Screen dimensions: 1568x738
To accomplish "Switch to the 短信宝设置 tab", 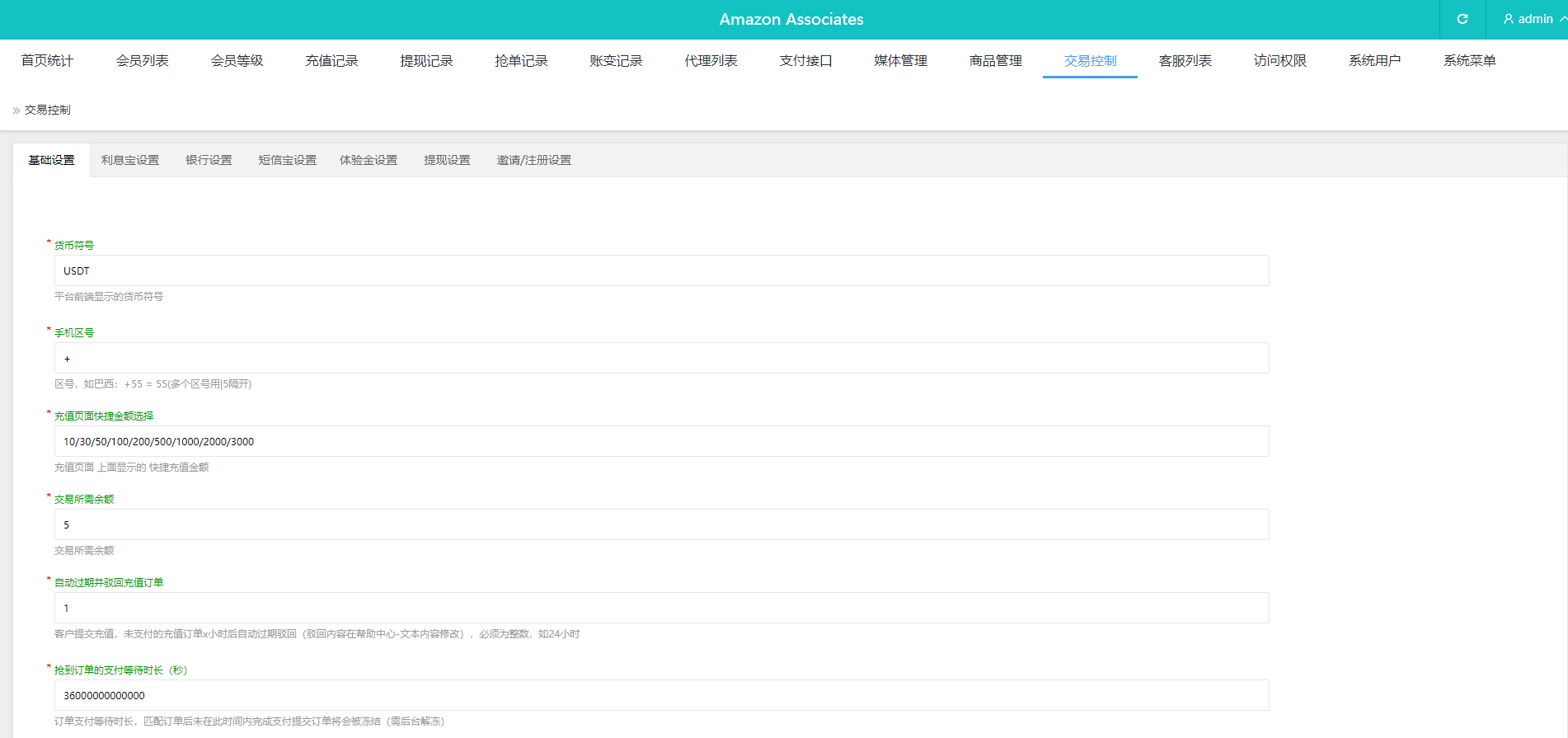I will tap(288, 160).
